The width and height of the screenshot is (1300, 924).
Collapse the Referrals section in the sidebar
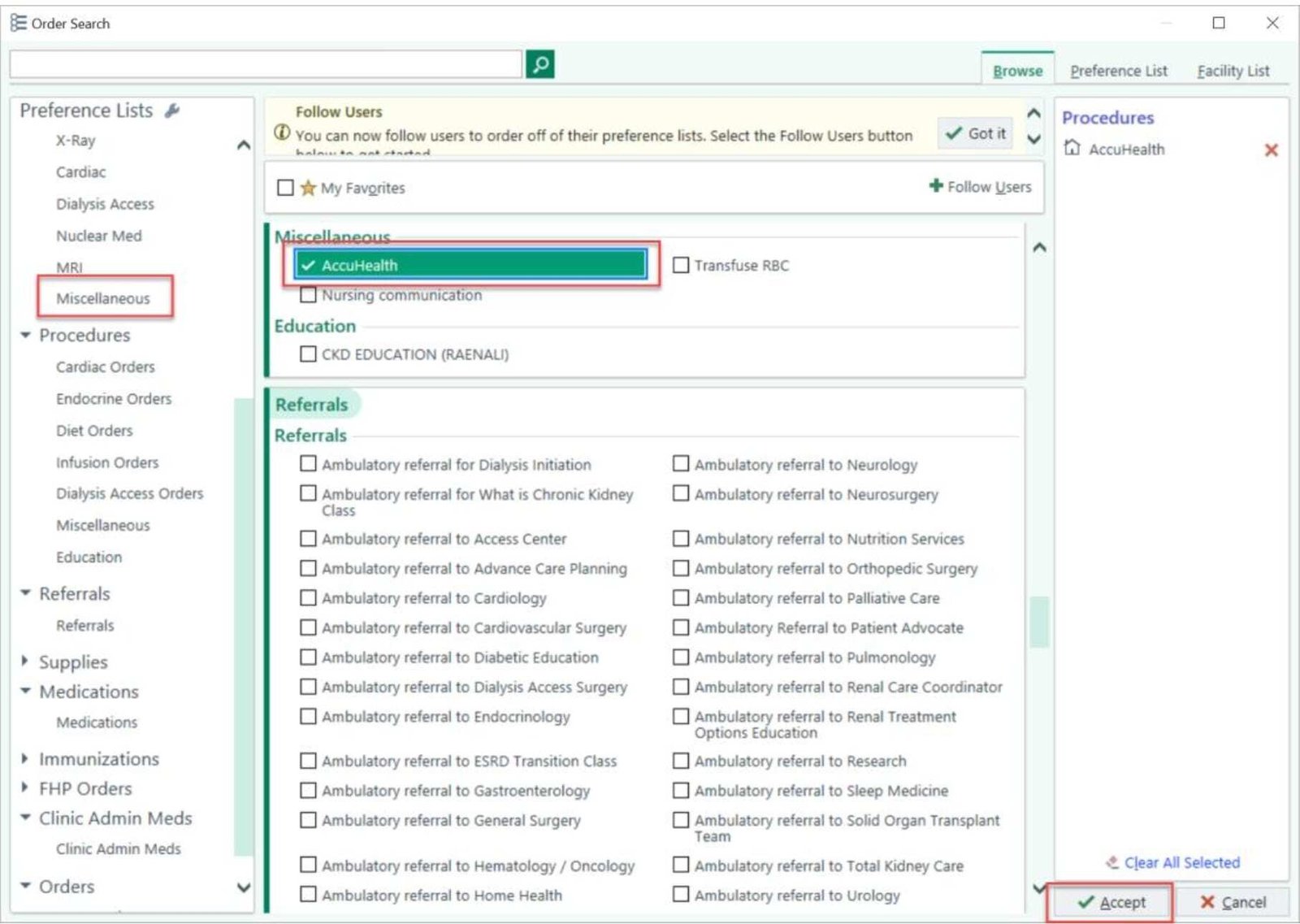pos(24,593)
